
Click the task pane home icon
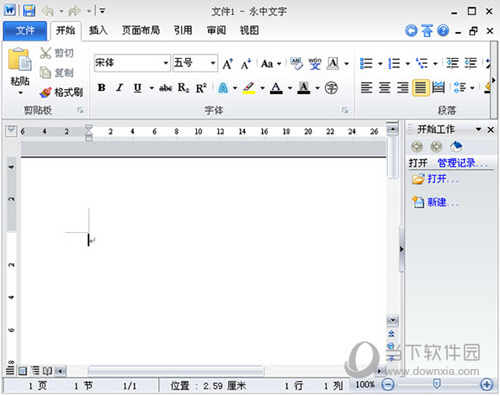coord(456,146)
